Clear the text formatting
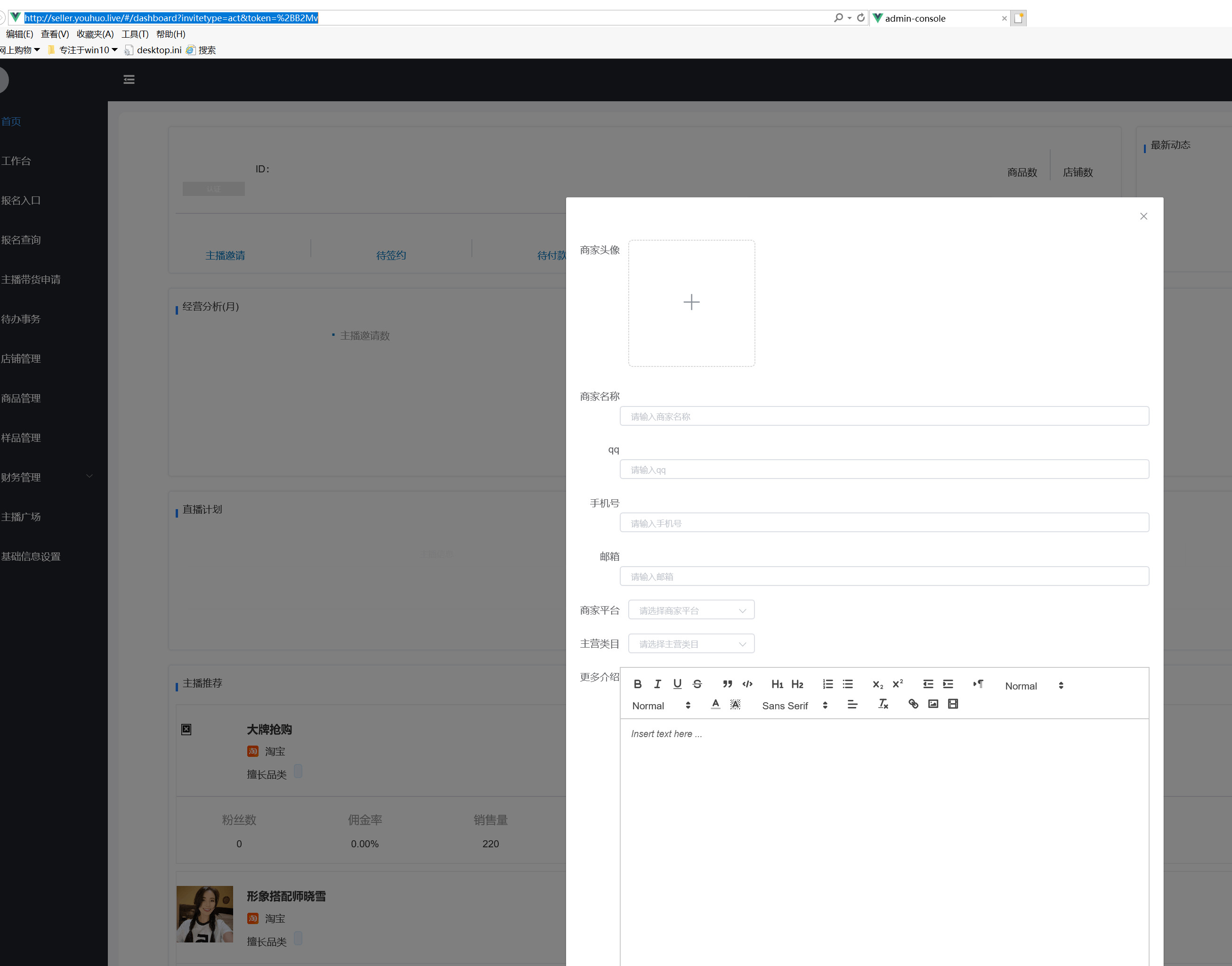The height and width of the screenshot is (966, 1232). [x=883, y=704]
